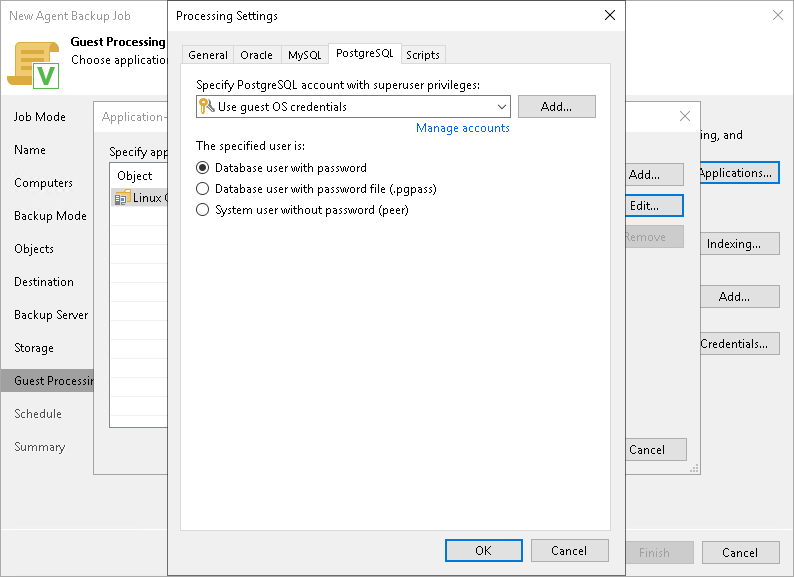
Task: Switch to the General tab
Action: pos(208,55)
